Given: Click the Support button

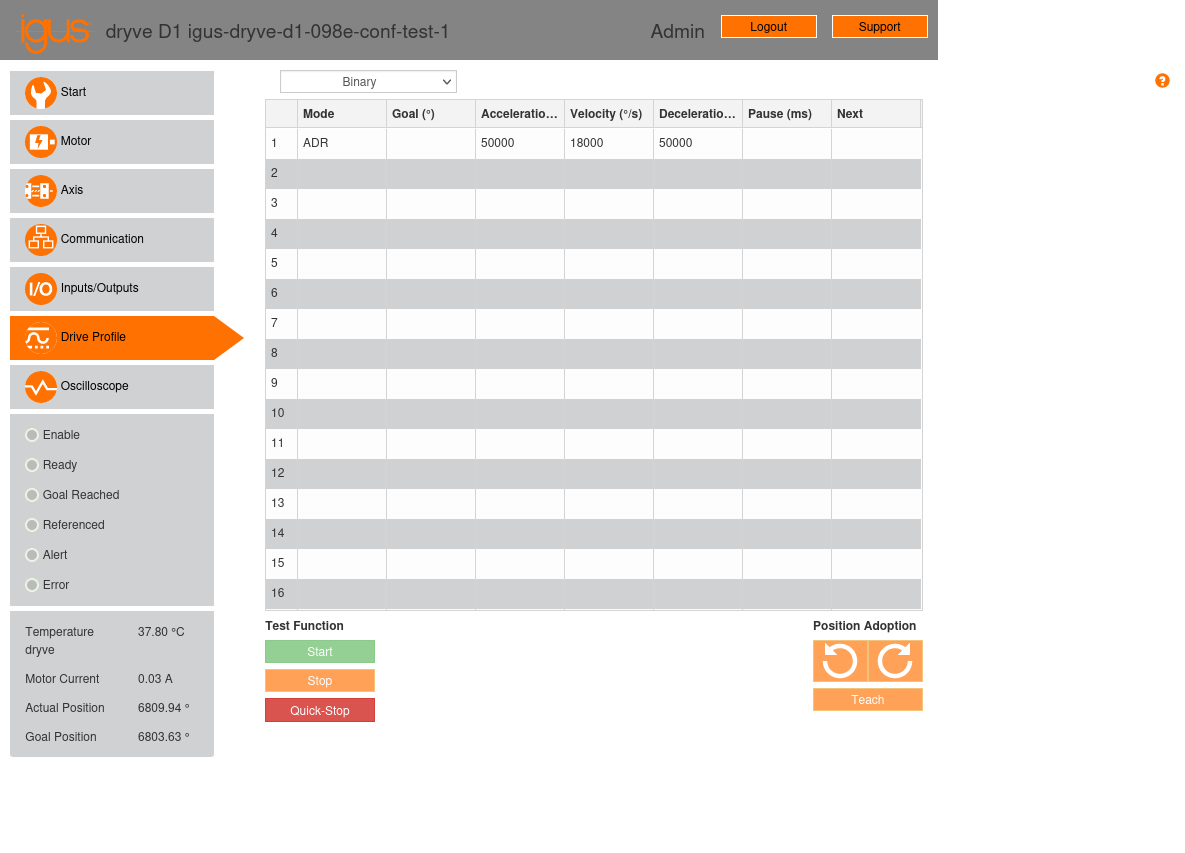Looking at the screenshot, I should click(880, 26).
